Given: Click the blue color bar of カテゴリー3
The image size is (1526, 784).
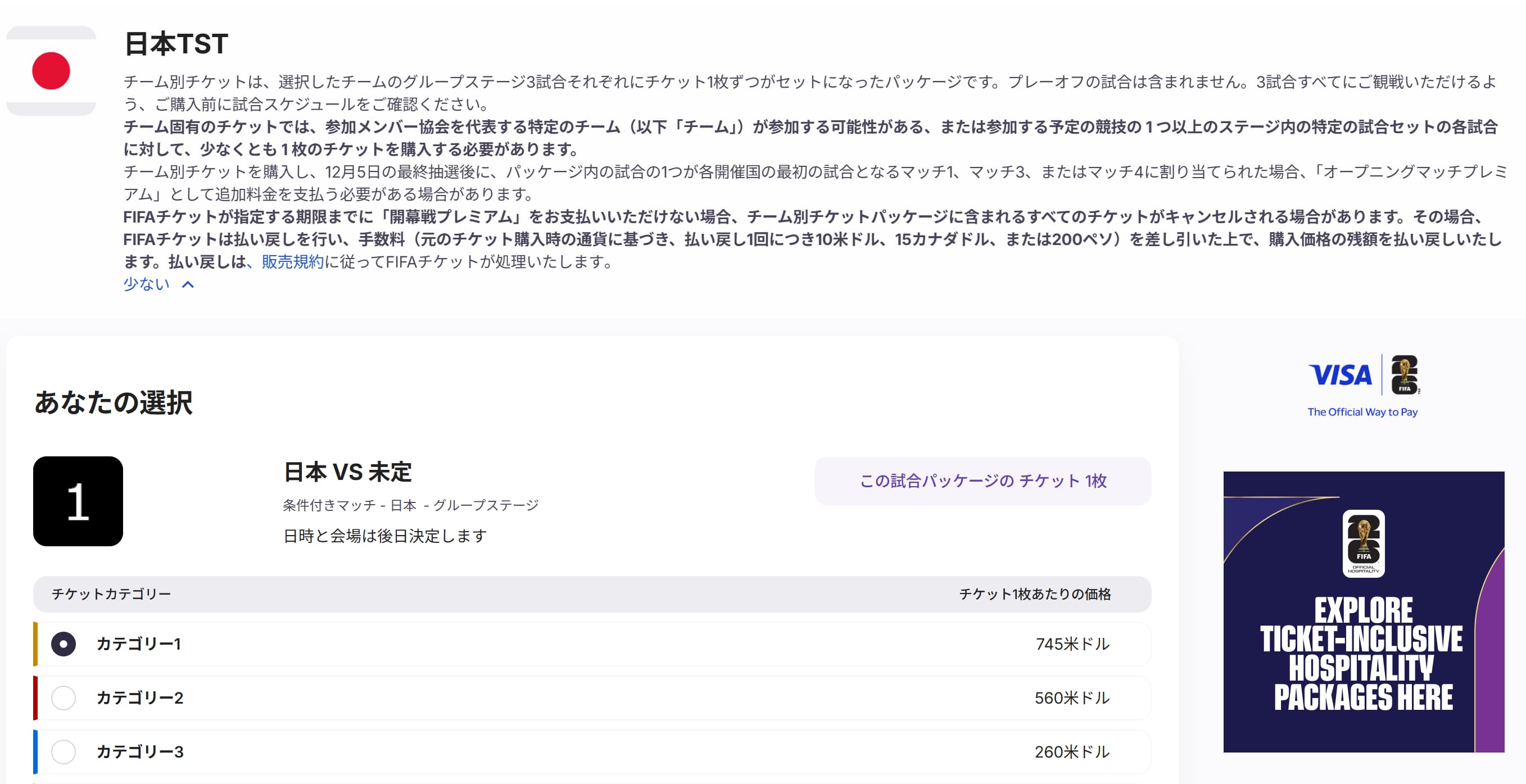Looking at the screenshot, I should coord(35,751).
